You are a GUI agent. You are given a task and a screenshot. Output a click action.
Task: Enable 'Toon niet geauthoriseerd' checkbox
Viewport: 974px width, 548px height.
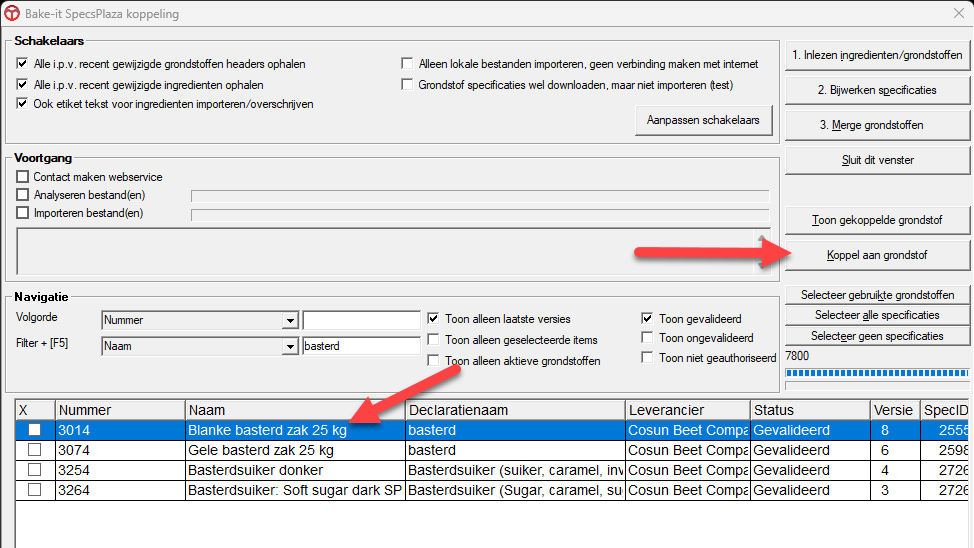point(647,357)
